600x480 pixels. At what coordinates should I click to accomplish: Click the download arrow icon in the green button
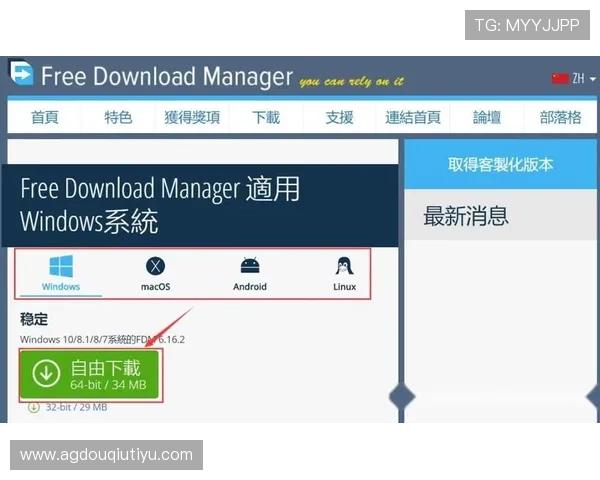tap(46, 373)
